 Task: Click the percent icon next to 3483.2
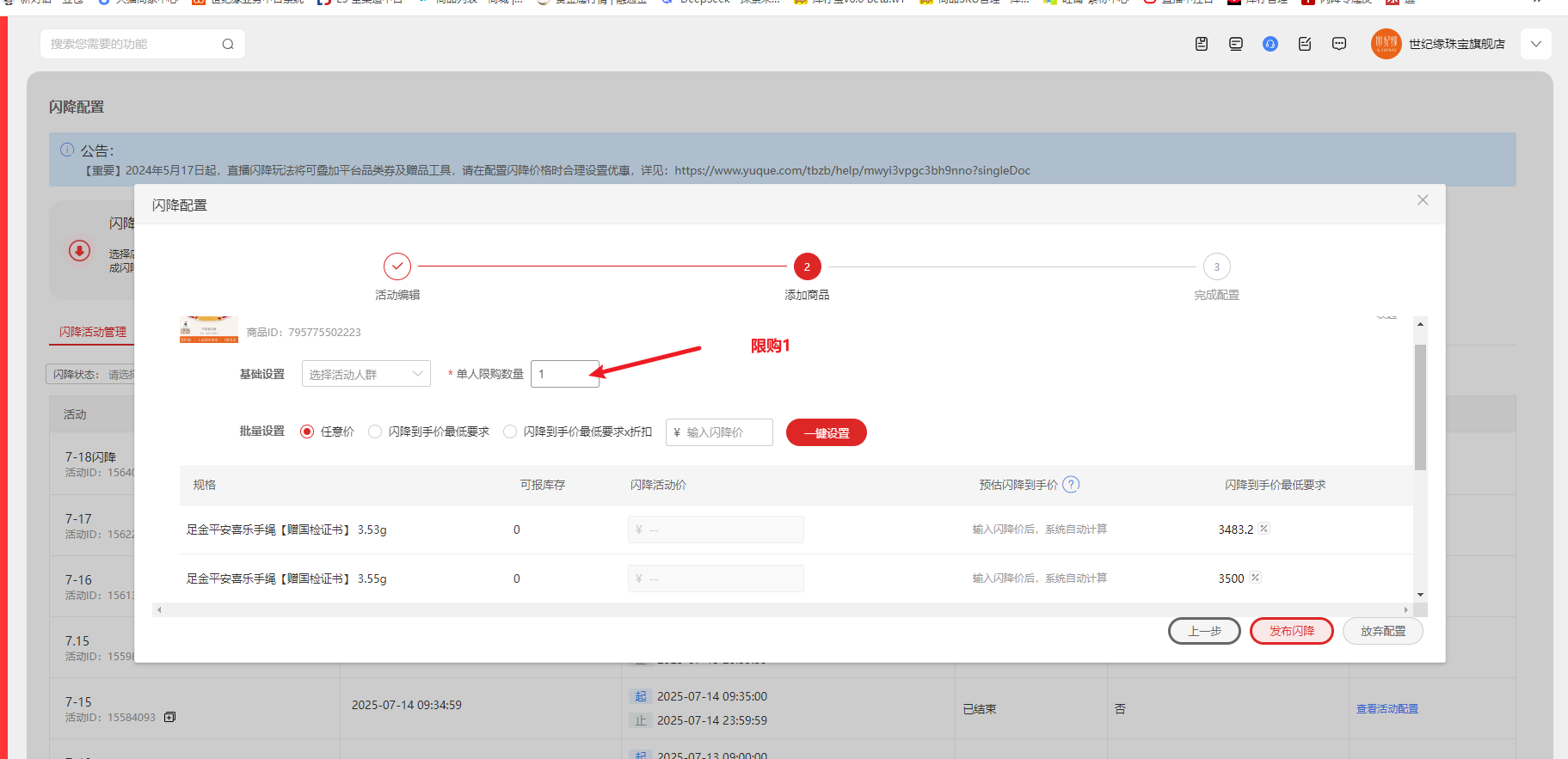1264,529
